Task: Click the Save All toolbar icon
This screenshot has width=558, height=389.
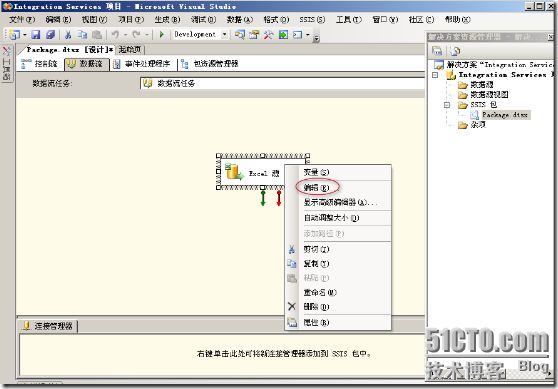Action: click(x=50, y=35)
